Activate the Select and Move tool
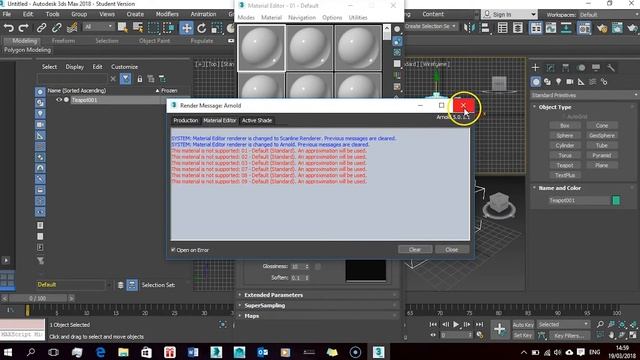The height and width of the screenshot is (360, 640). click(186, 28)
